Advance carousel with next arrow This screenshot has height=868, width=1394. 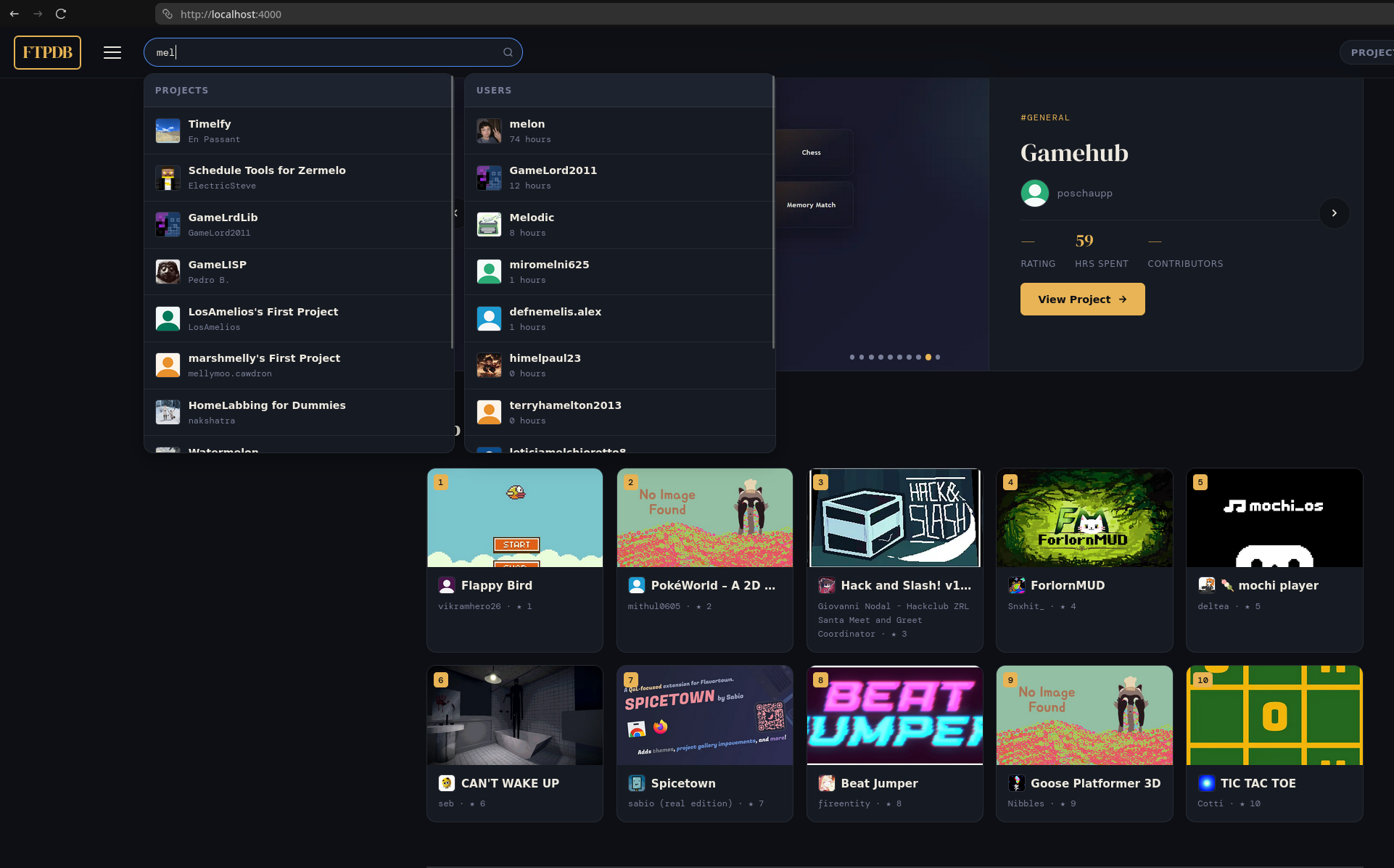pos(1333,213)
